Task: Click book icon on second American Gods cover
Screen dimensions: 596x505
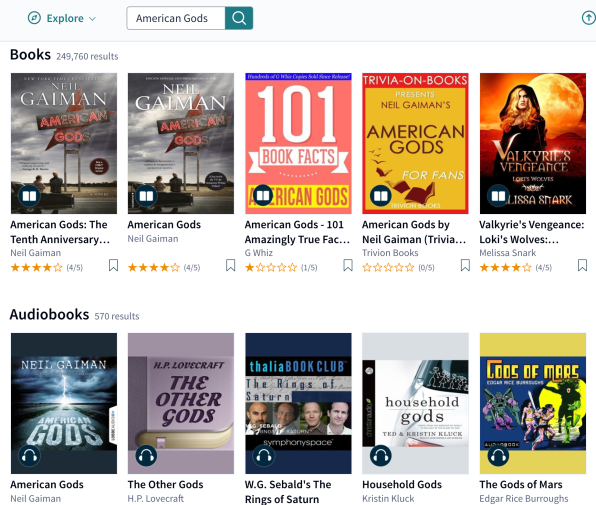Action: tap(146, 196)
